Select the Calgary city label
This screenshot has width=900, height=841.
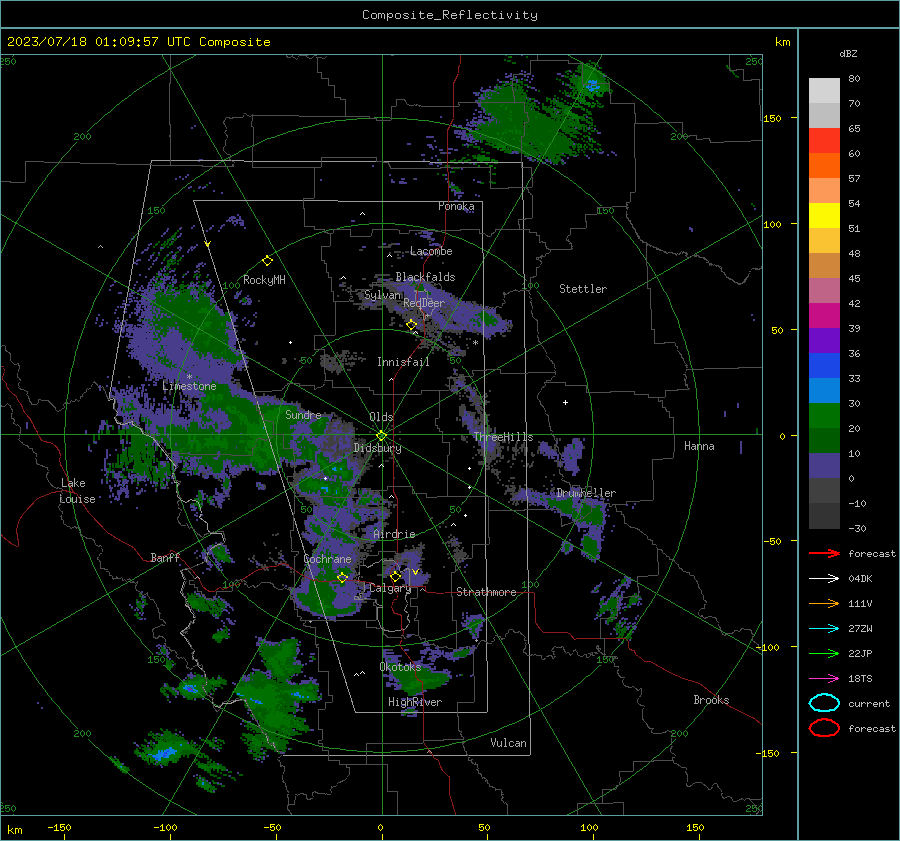pos(390,588)
